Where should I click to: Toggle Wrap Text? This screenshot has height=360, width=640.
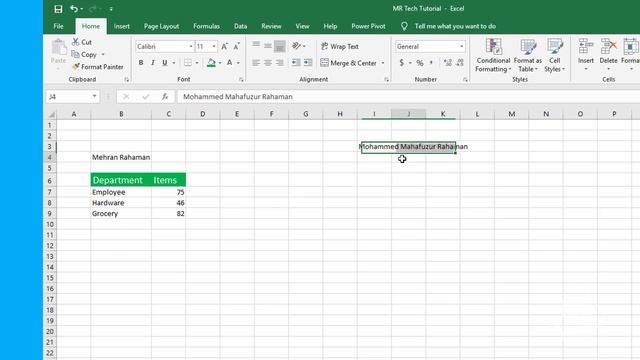pos(340,46)
